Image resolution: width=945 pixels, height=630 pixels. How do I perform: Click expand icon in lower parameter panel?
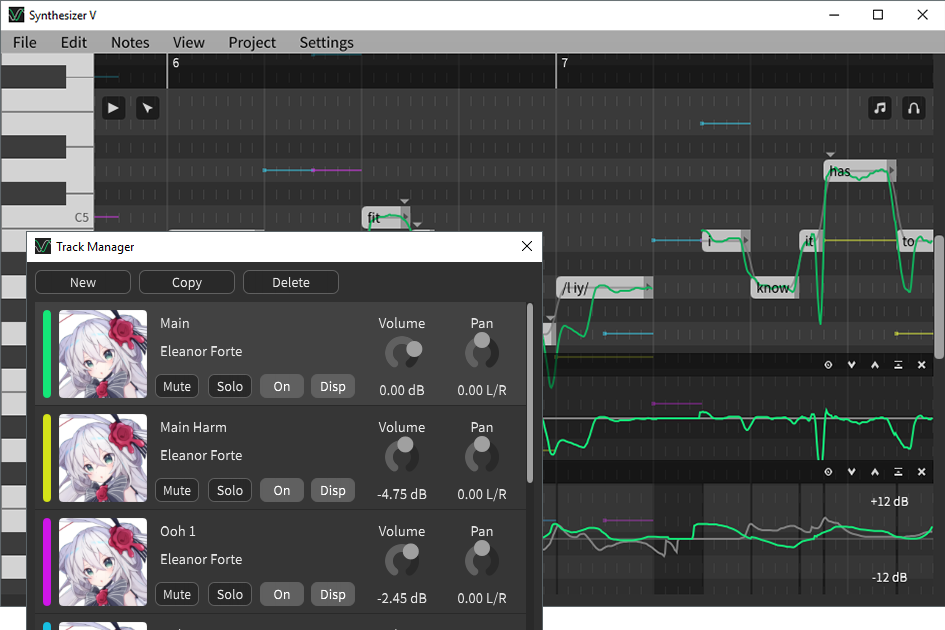898,471
